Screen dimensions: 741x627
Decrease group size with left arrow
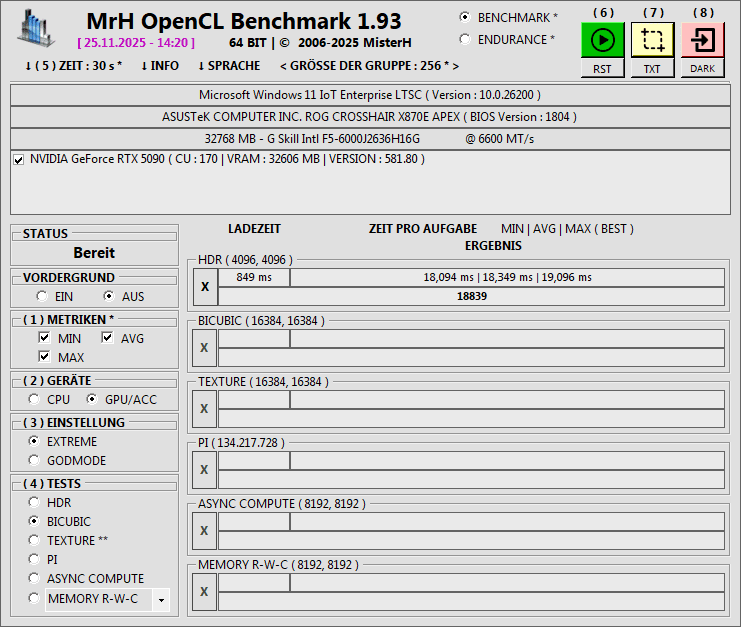[x=283, y=66]
